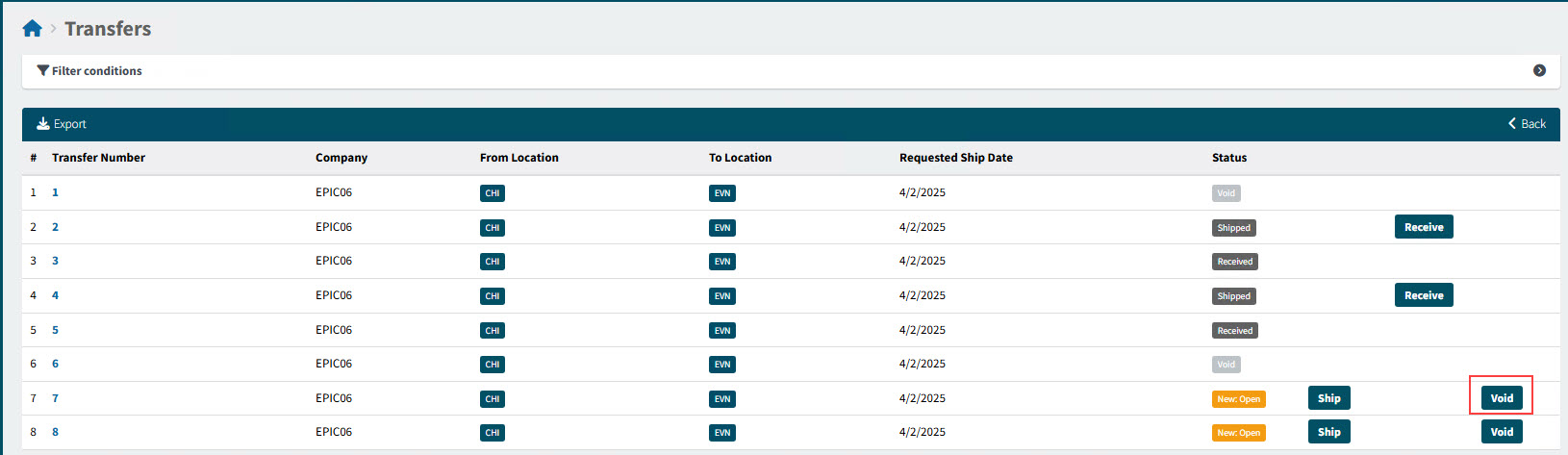
Task: Click New: Open status badge row 7
Action: (x=1238, y=399)
